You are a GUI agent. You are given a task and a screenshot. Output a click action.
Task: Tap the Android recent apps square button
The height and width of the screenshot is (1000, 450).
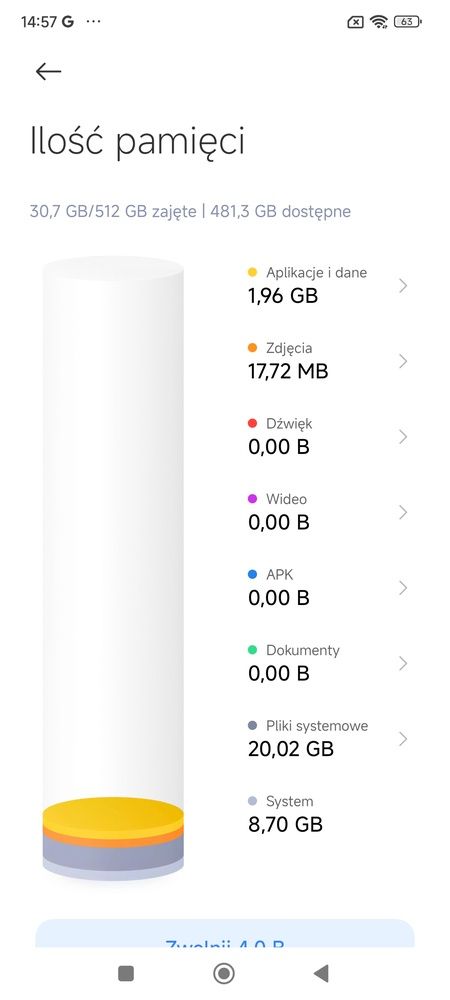coord(126,973)
